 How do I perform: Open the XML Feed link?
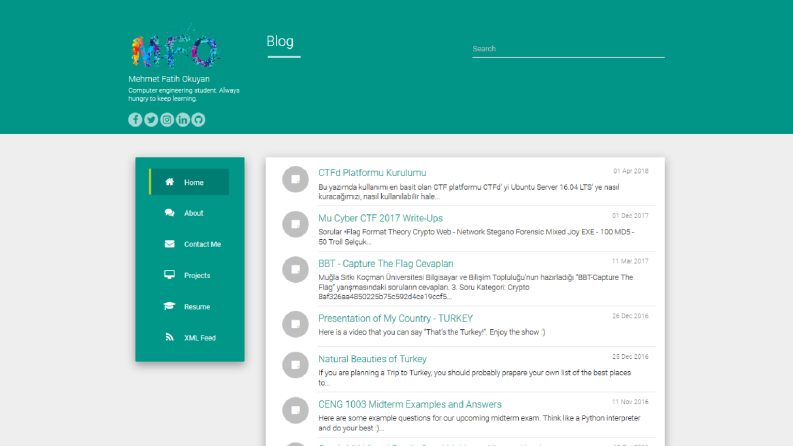click(x=189, y=338)
